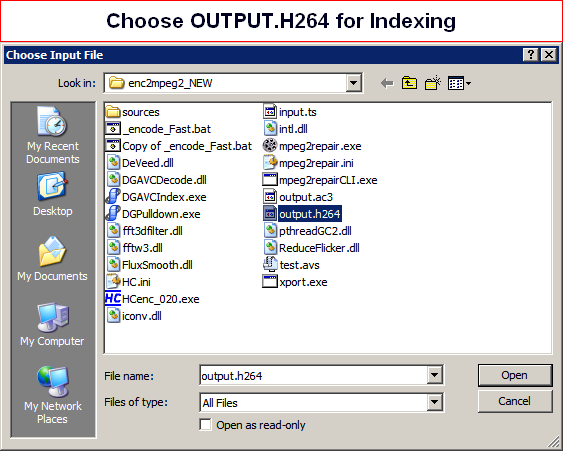Image resolution: width=563 pixels, height=451 pixels.
Task: Expand the Files of type dropdown
Action: tap(434, 402)
